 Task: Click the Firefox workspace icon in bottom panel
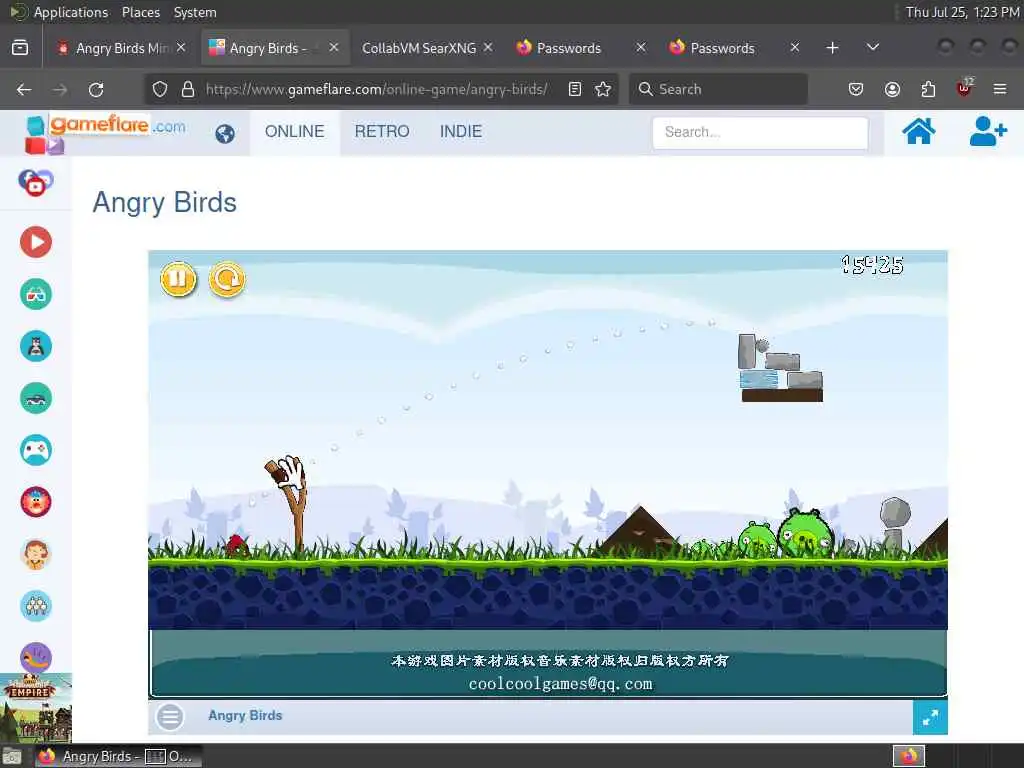click(x=908, y=756)
